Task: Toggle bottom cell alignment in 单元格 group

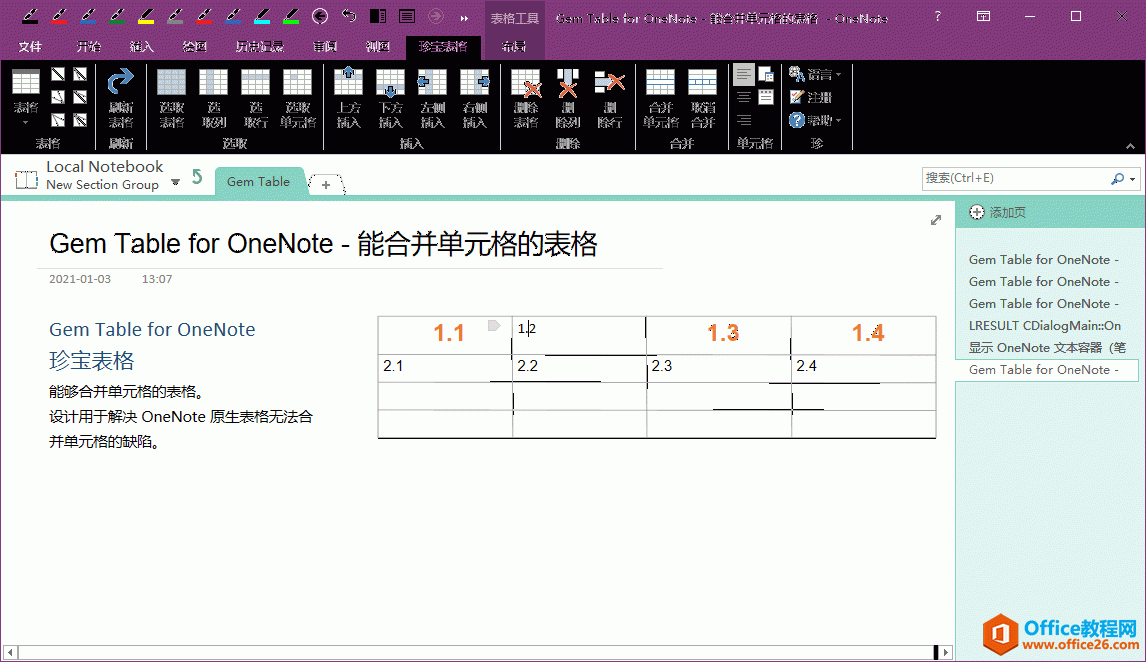Action: click(x=742, y=119)
